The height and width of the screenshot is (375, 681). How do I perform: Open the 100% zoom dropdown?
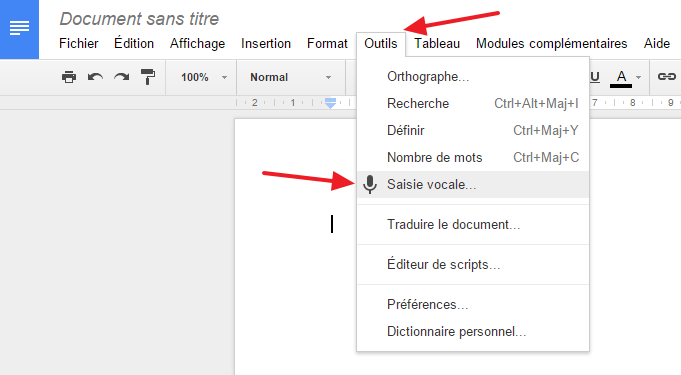point(202,77)
